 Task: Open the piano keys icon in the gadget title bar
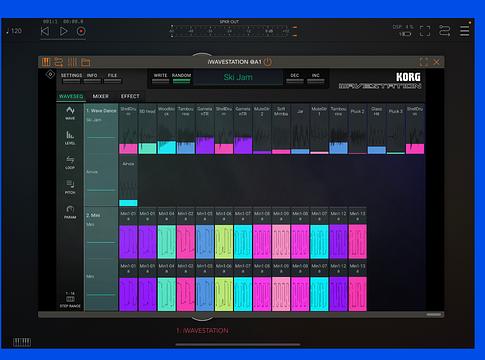(46, 62)
